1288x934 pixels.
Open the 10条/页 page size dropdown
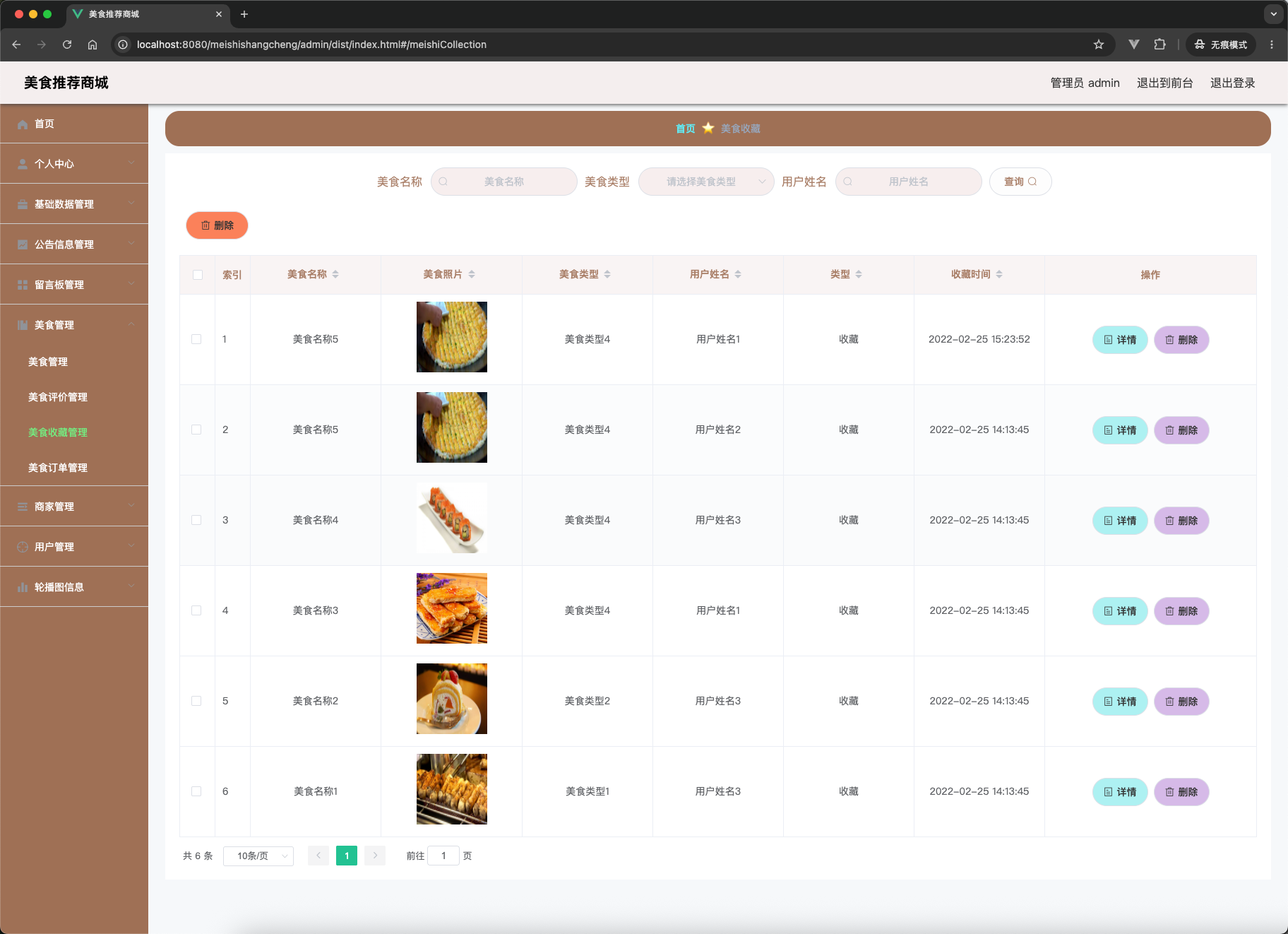(x=258, y=856)
